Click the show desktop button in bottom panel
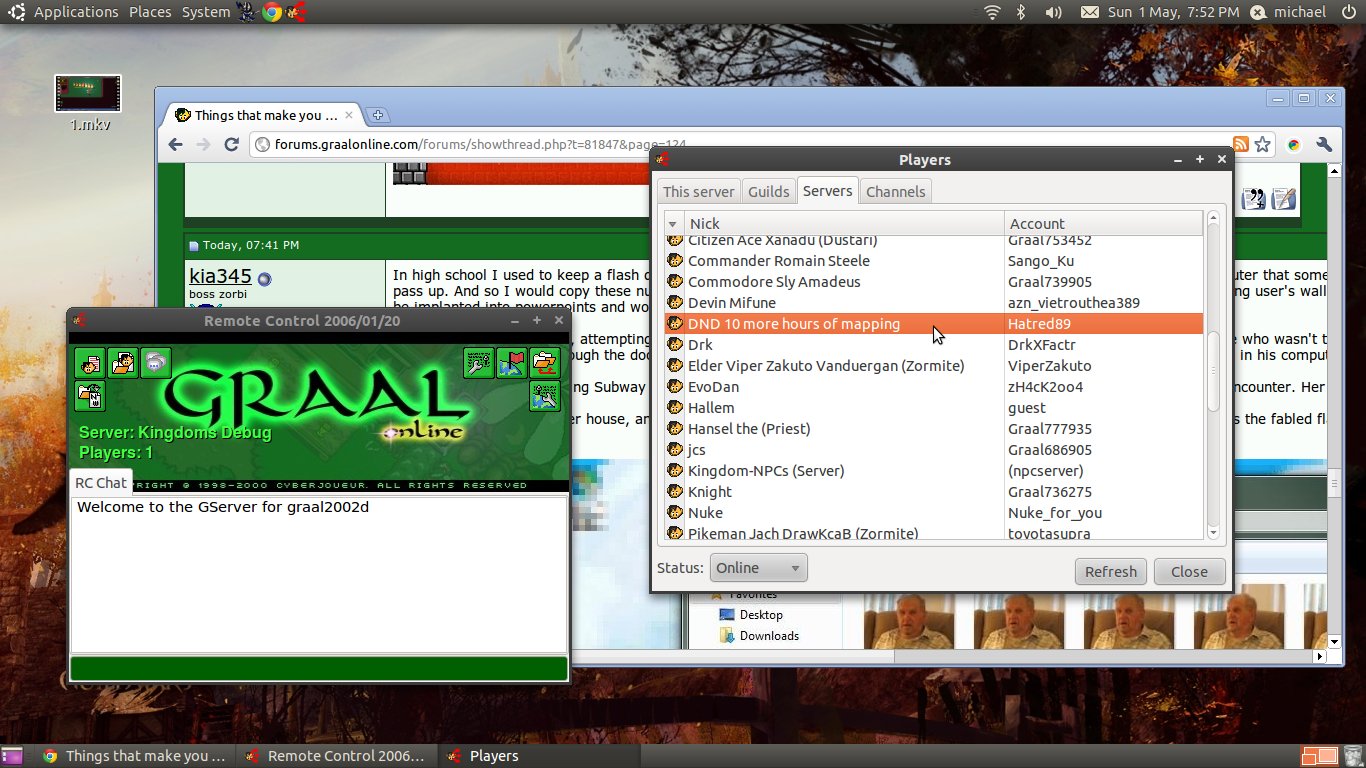The width and height of the screenshot is (1366, 768). coord(13,756)
